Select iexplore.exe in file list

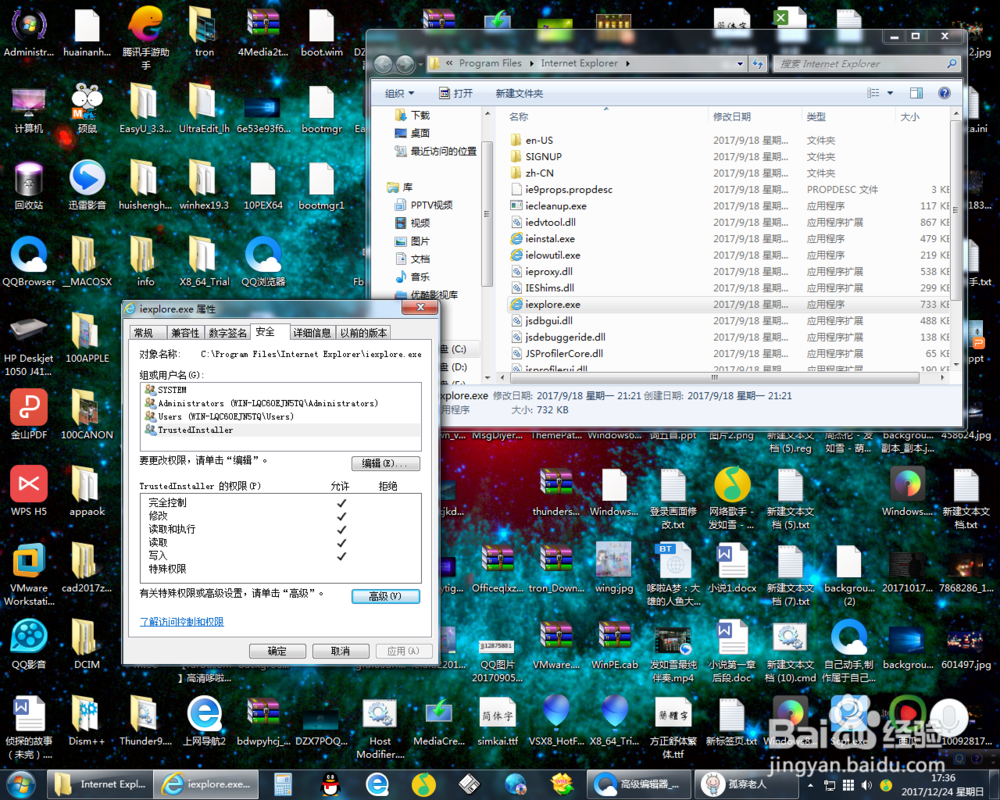point(729,304)
